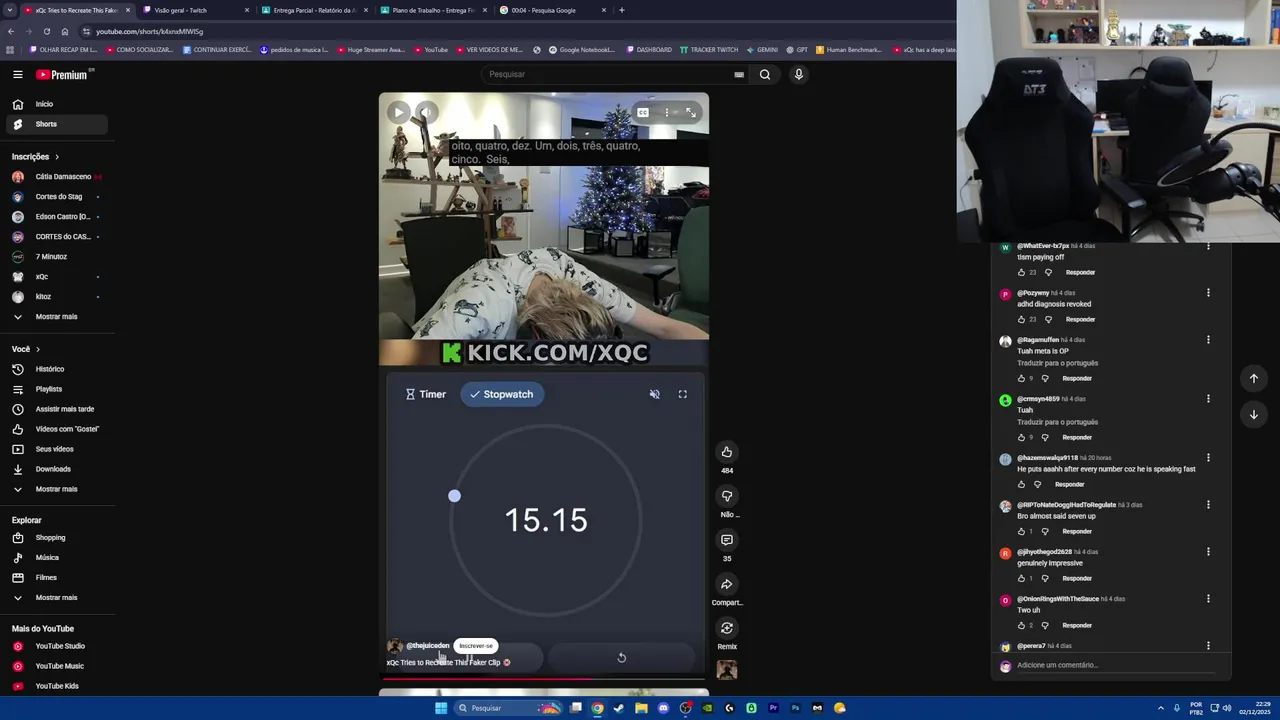Show more subscriptions under kitoz
The width and height of the screenshot is (1280, 720).
click(54, 317)
